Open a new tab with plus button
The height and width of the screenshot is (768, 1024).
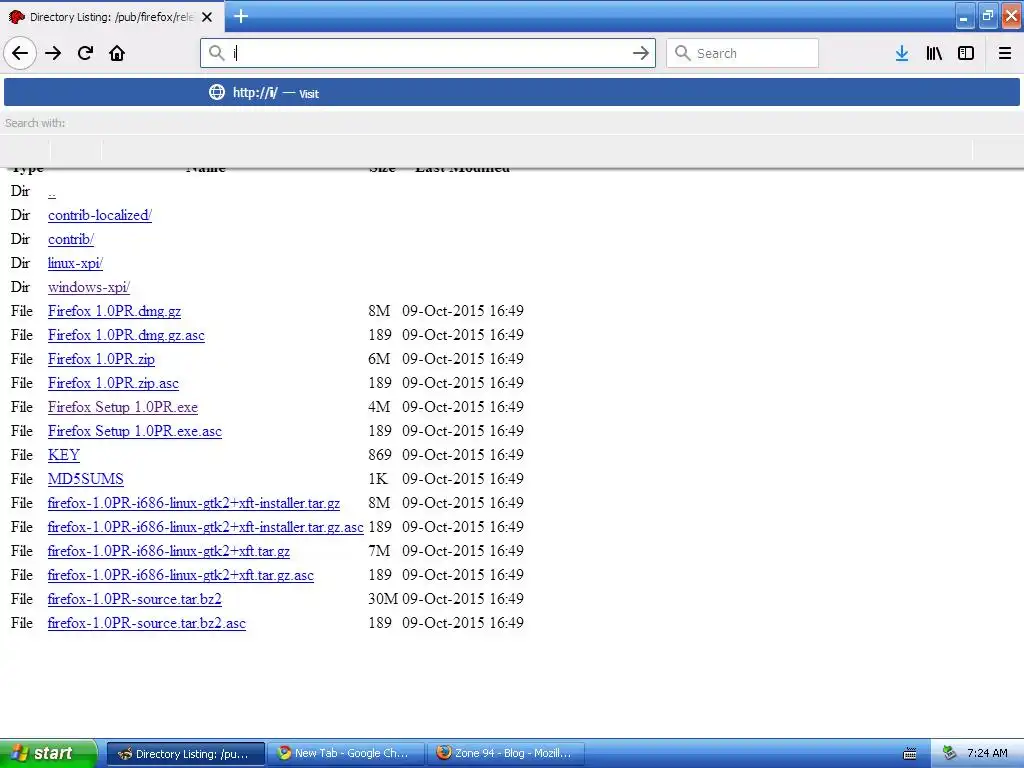coord(241,16)
